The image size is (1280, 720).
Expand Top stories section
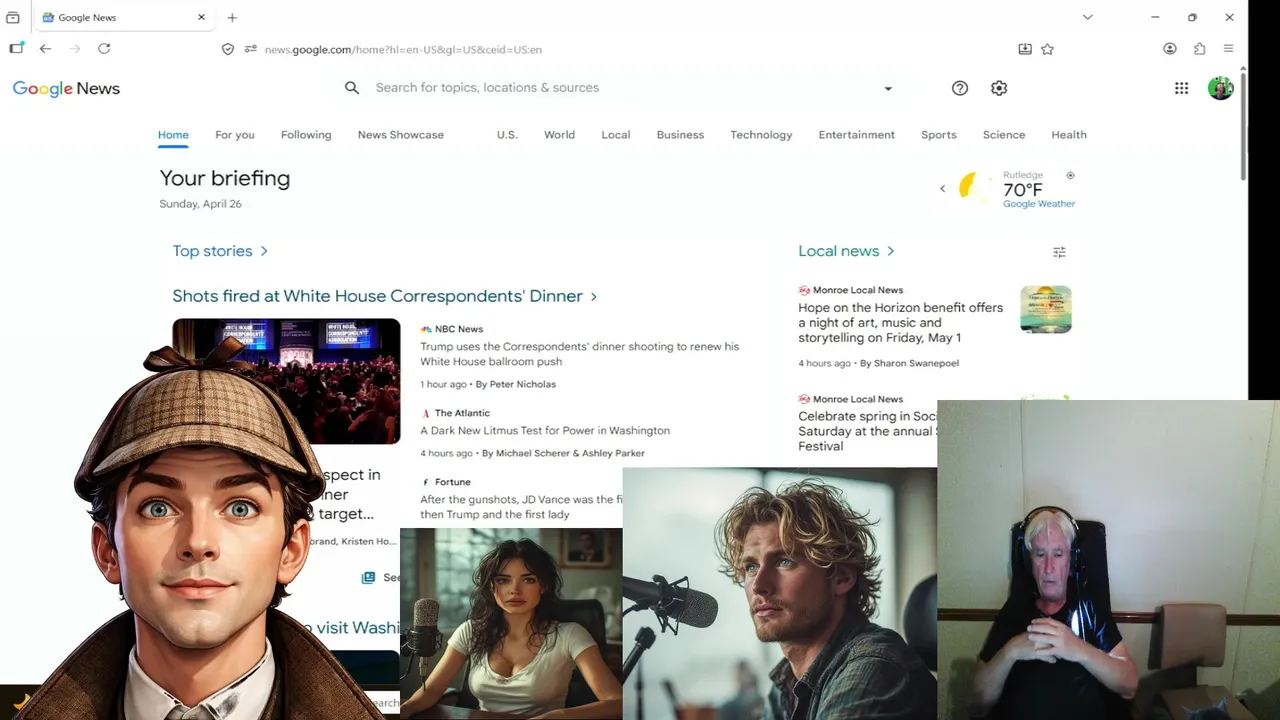pyautogui.click(x=220, y=251)
